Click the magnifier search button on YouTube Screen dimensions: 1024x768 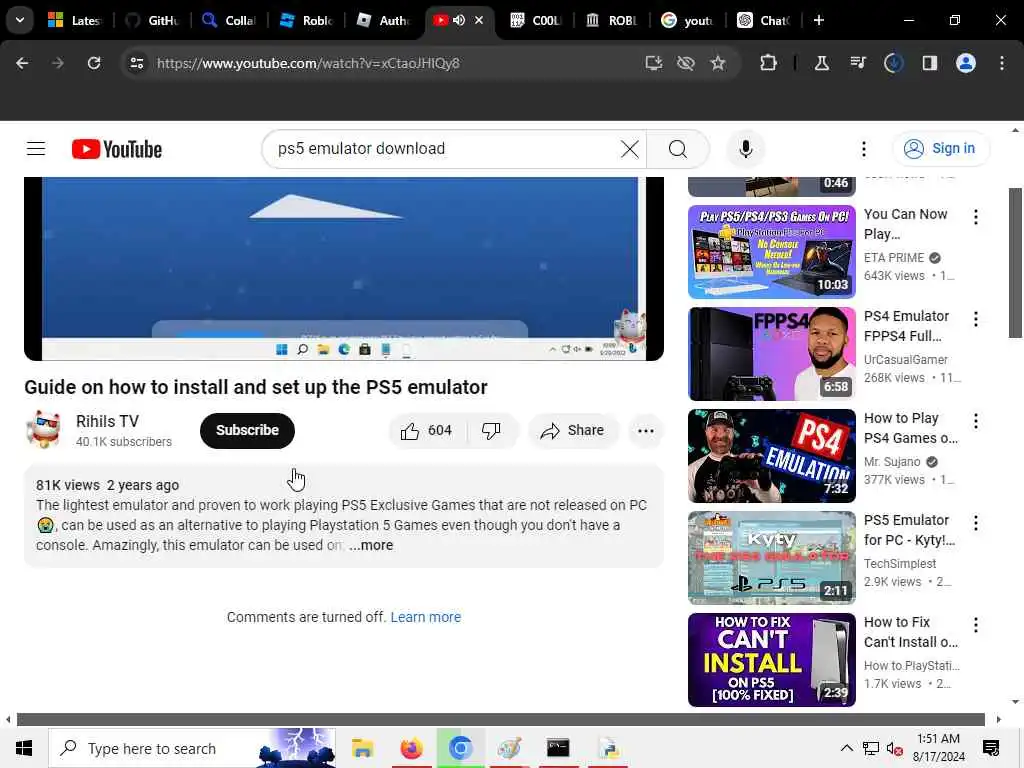point(678,149)
